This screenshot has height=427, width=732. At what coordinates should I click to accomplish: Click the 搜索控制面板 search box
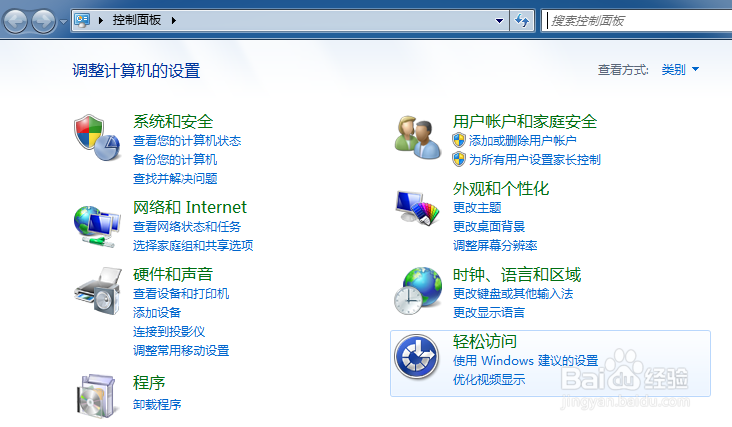tap(637, 21)
